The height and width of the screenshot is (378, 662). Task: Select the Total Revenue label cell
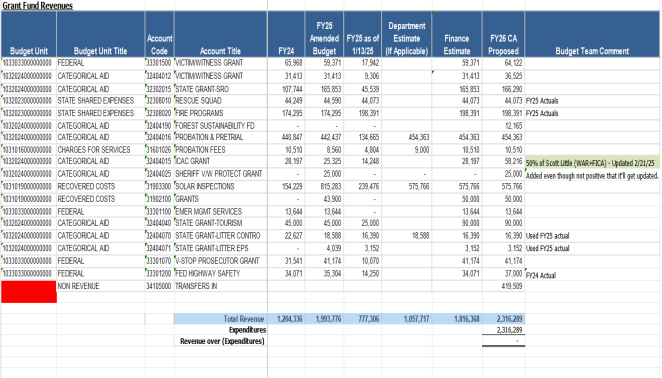[220, 319]
